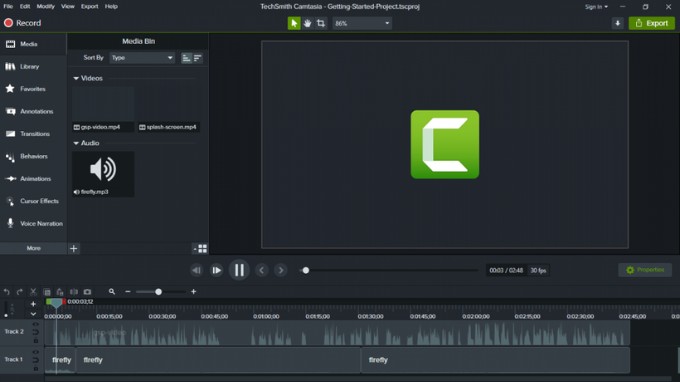This screenshot has height=382, width=680.
Task: Open the Behaviors tab
Action: 33,157
